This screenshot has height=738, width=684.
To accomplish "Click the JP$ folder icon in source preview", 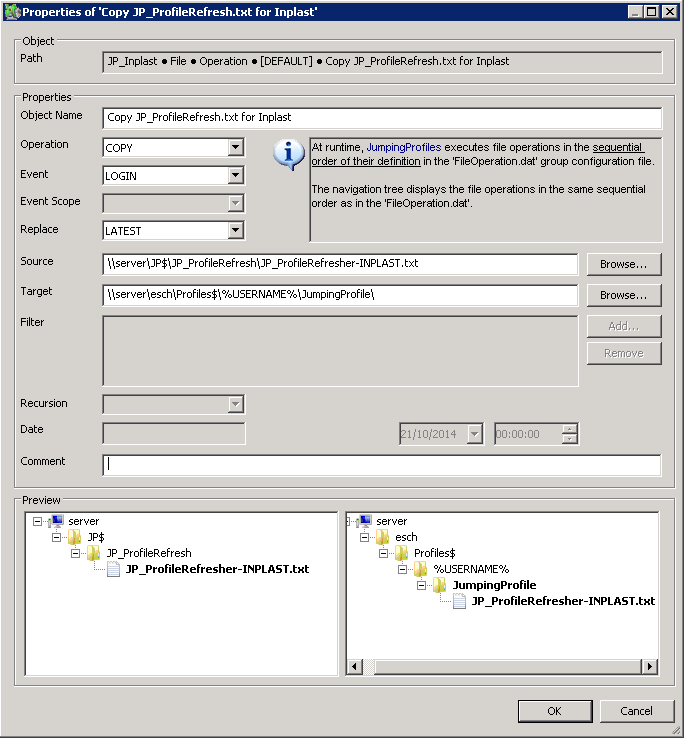I will (x=75, y=537).
